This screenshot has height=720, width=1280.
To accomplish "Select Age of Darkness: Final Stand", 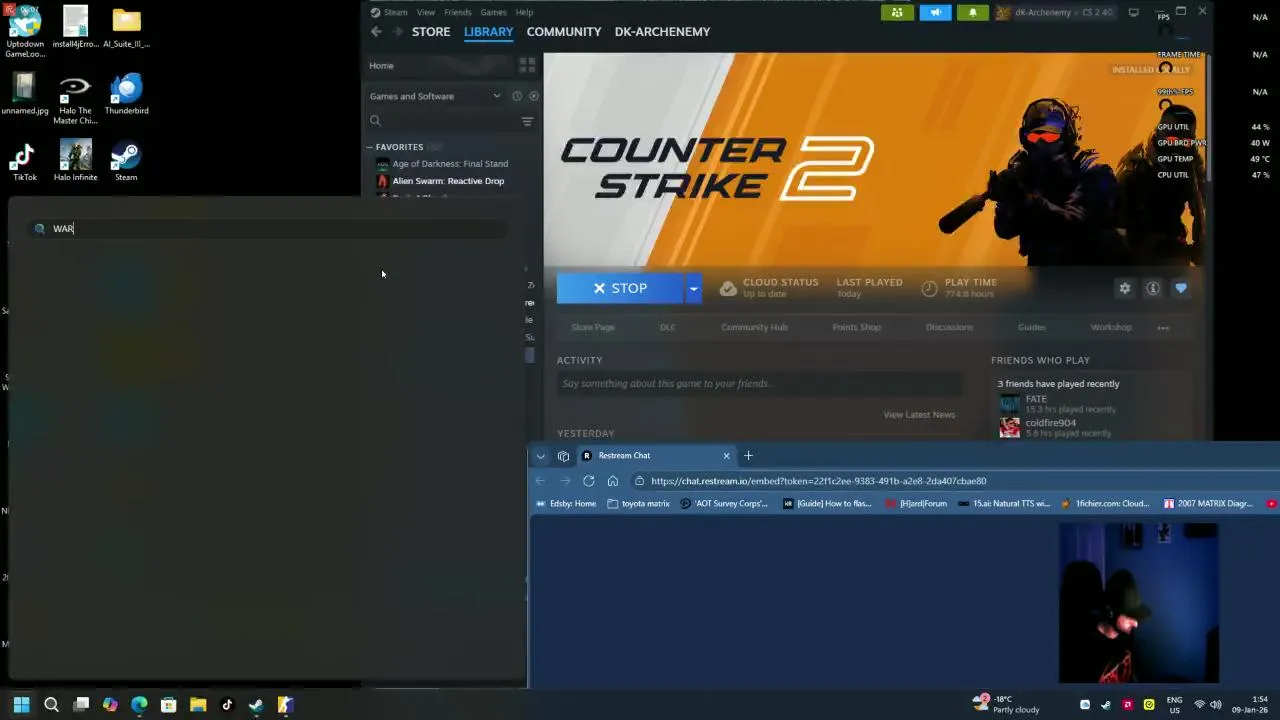I will [x=450, y=164].
